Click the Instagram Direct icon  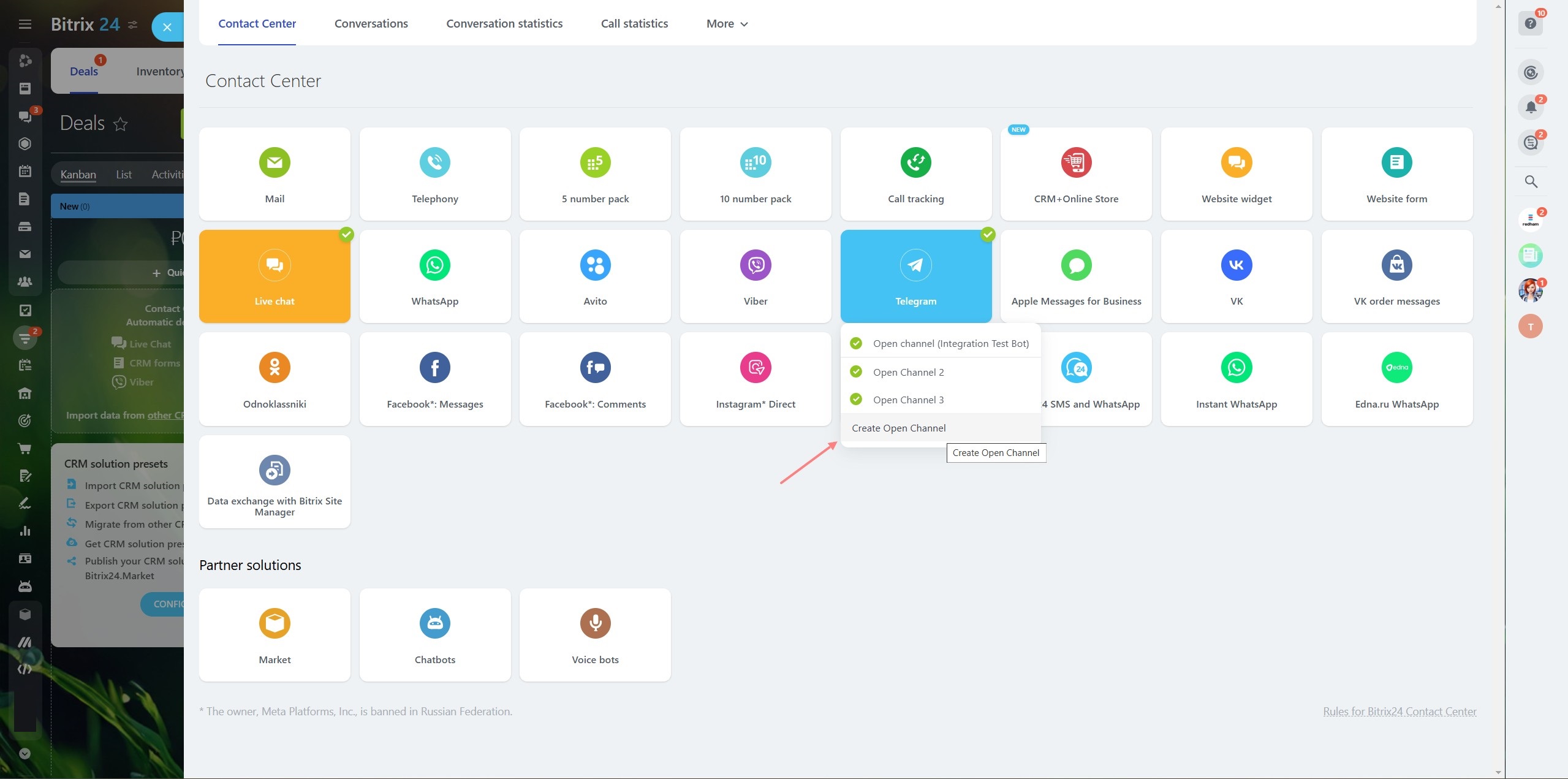point(755,368)
